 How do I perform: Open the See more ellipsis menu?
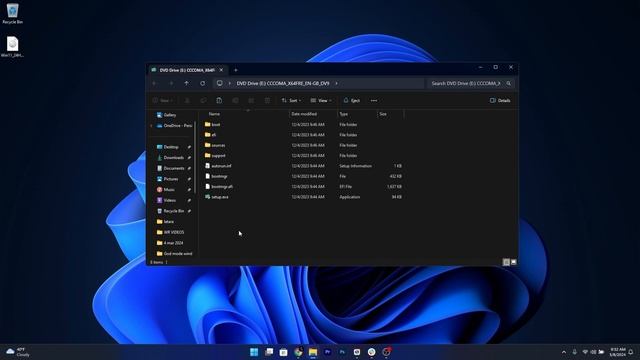(x=374, y=100)
